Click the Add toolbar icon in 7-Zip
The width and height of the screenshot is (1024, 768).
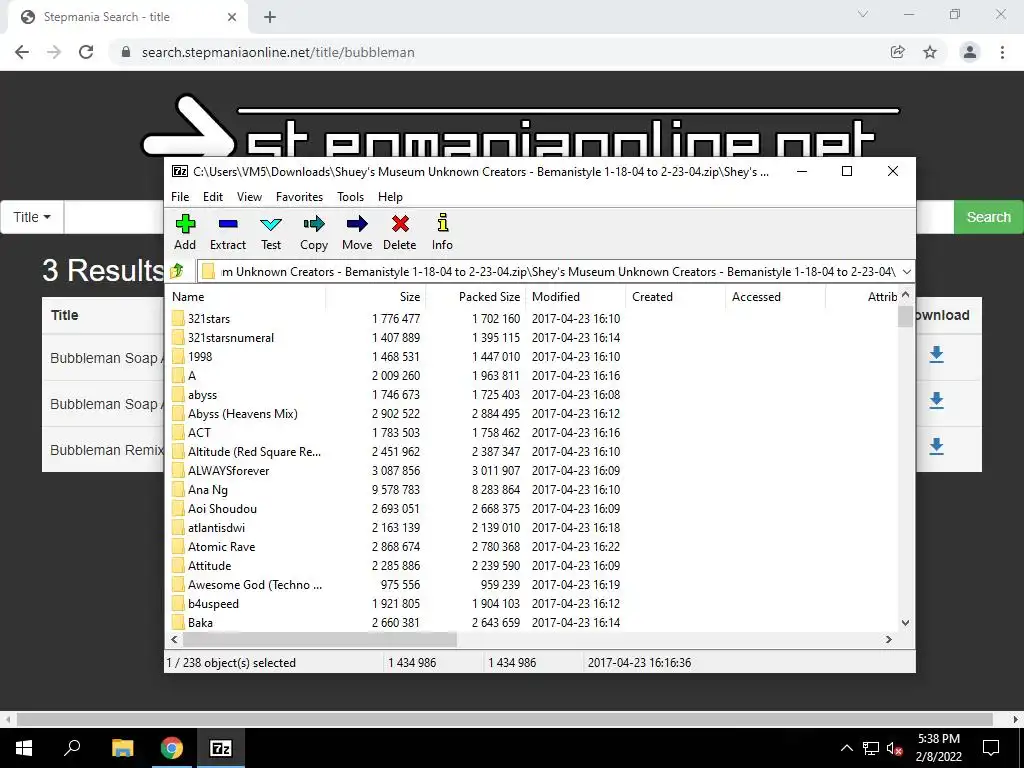(x=185, y=232)
